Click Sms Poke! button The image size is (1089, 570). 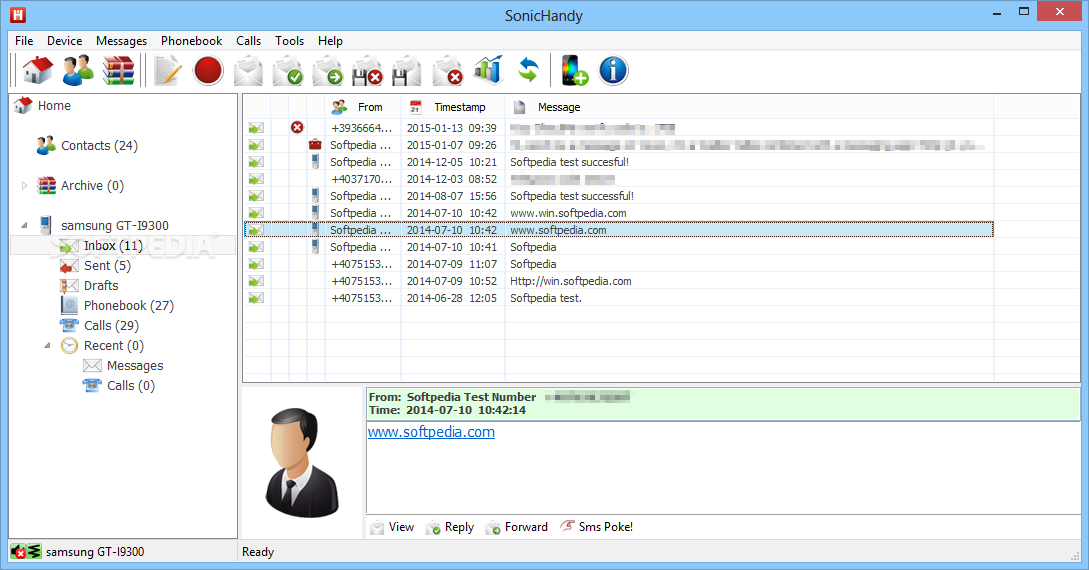click(597, 527)
